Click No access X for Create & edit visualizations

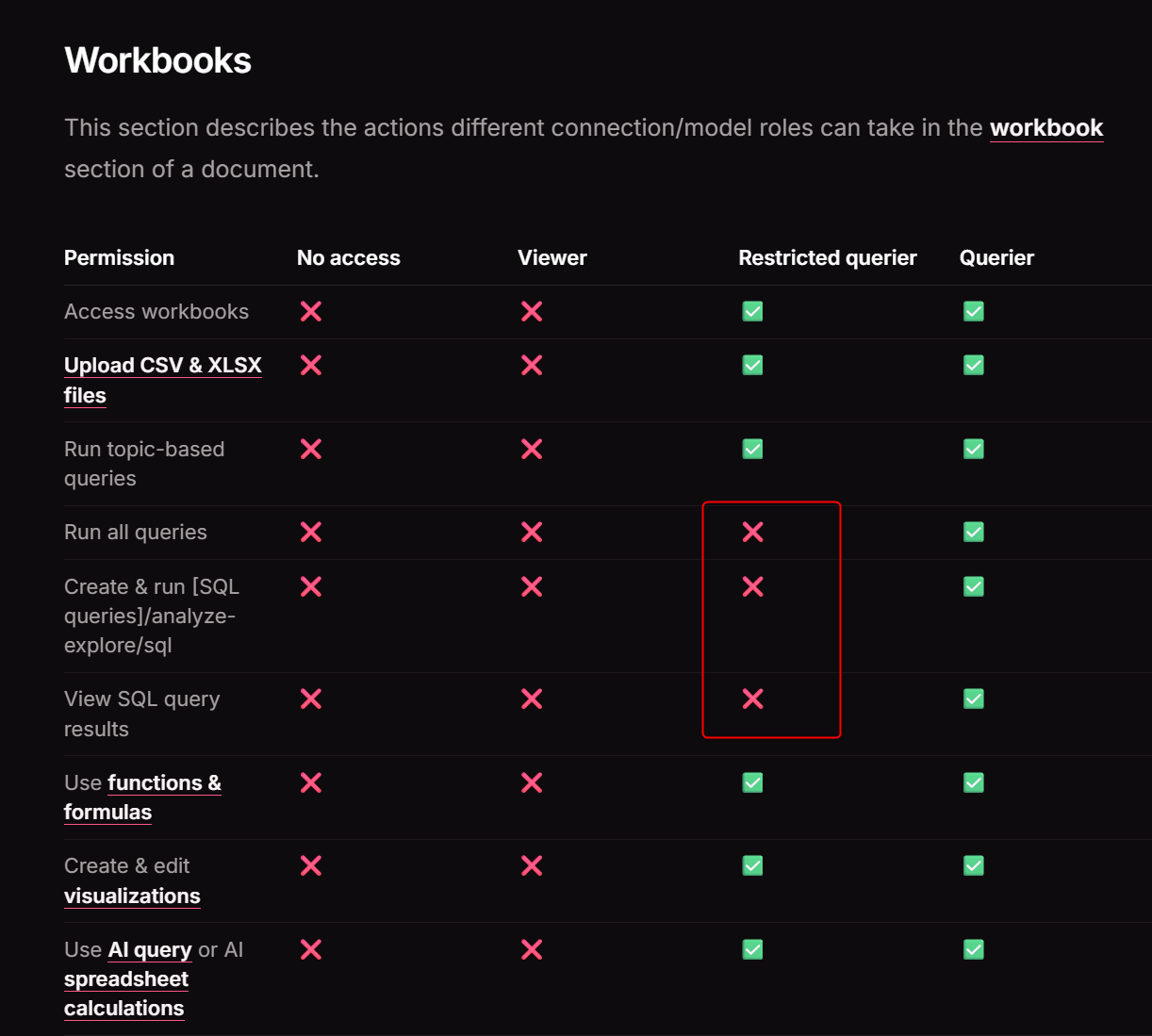pos(311,865)
